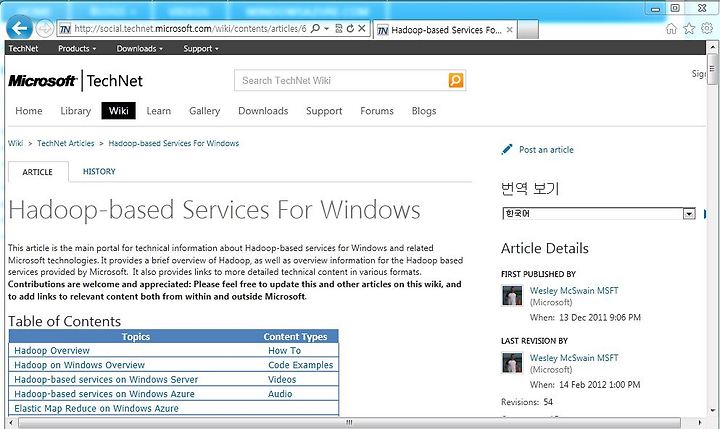The image size is (720, 429).
Task: Expand the Downloads menu in black bar
Action: coord(140,48)
